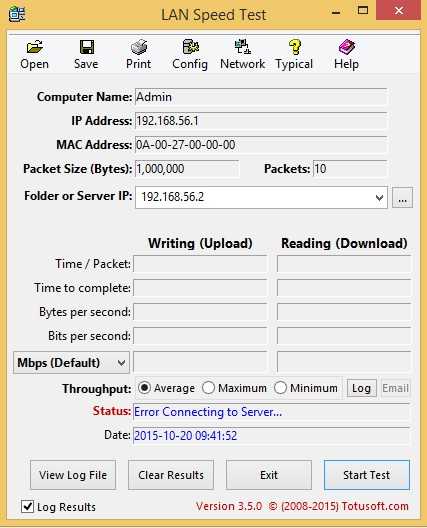Viewport: 427px width, 528px height.
Task: Select the Maximum throughput radio button
Action: click(208, 388)
